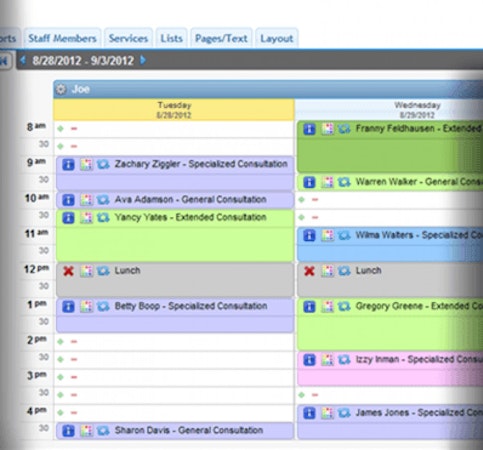The image size is (483, 450).
Task: Go to next week arrow
Action: click(x=143, y=60)
